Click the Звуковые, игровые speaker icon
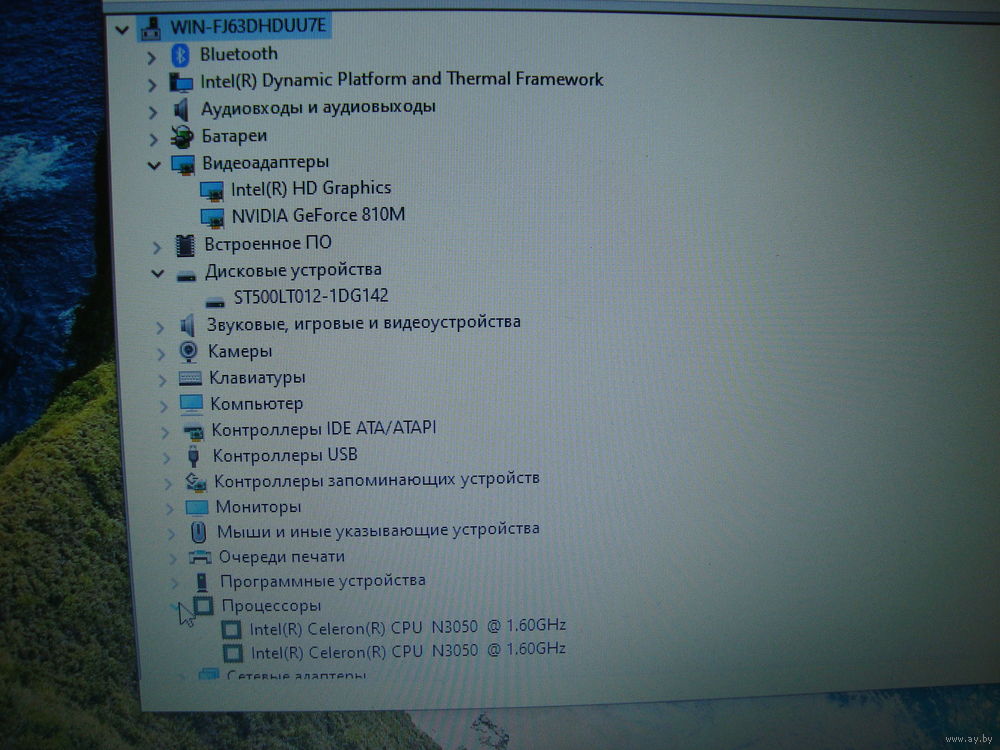This screenshot has width=1000, height=750. tap(188, 326)
